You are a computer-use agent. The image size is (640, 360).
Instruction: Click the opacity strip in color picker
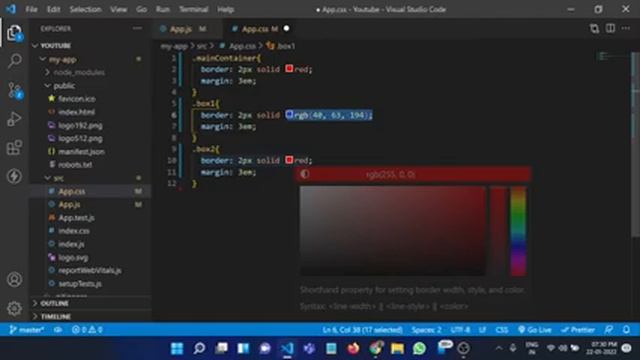point(498,231)
